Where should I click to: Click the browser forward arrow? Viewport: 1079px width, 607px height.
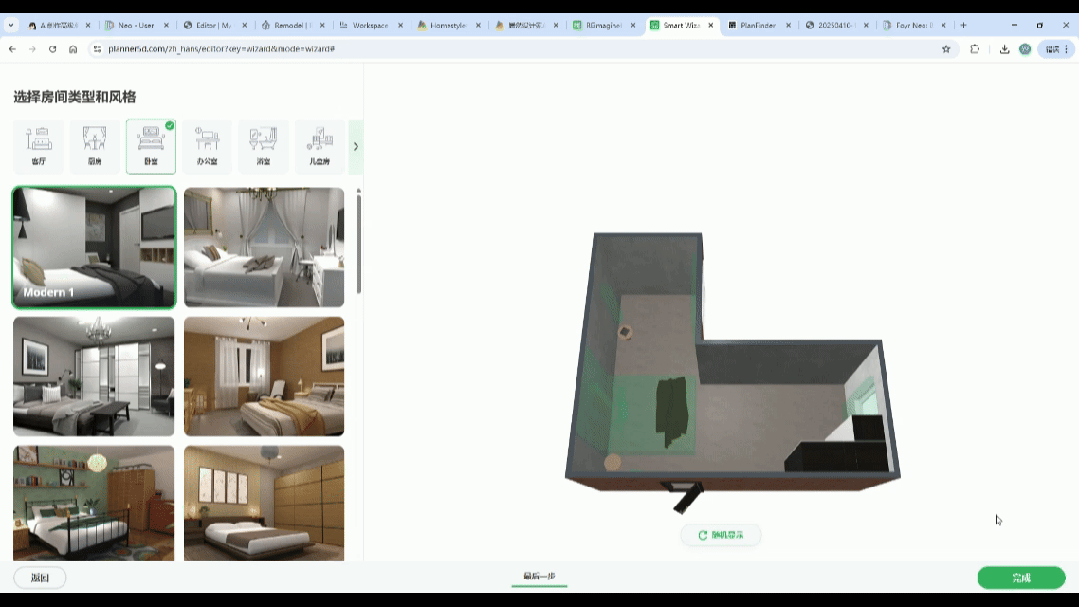click(x=32, y=49)
